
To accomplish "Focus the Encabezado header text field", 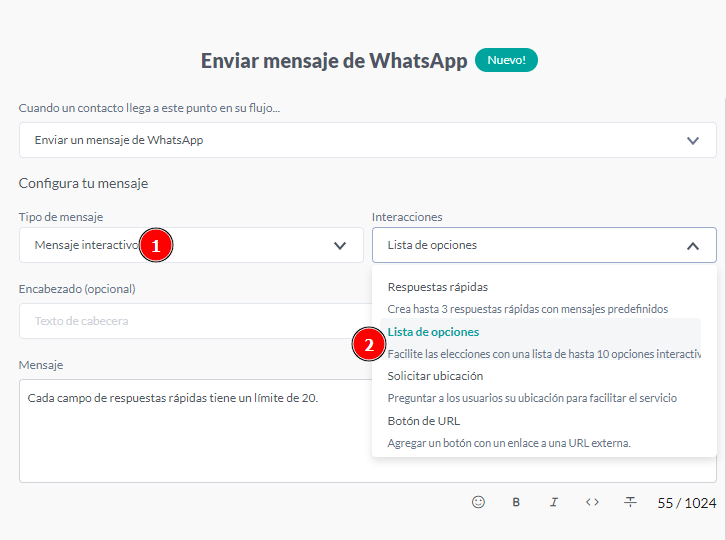I will (x=190, y=321).
